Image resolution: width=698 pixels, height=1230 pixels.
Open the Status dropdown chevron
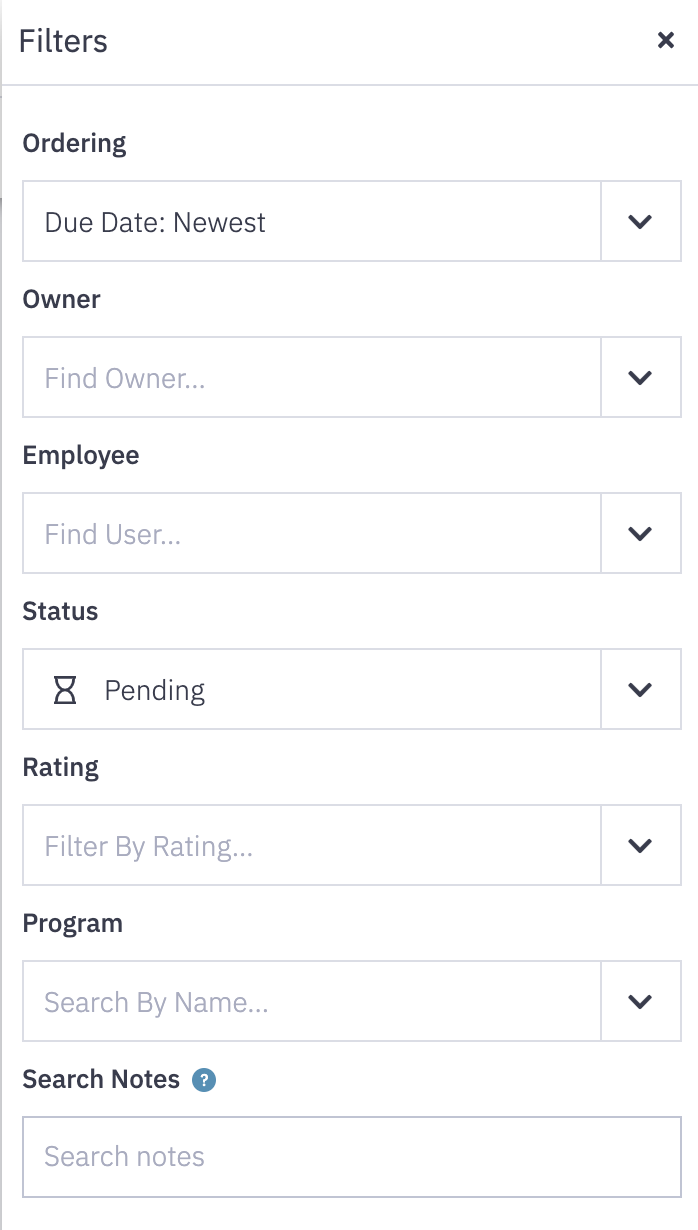[640, 689]
